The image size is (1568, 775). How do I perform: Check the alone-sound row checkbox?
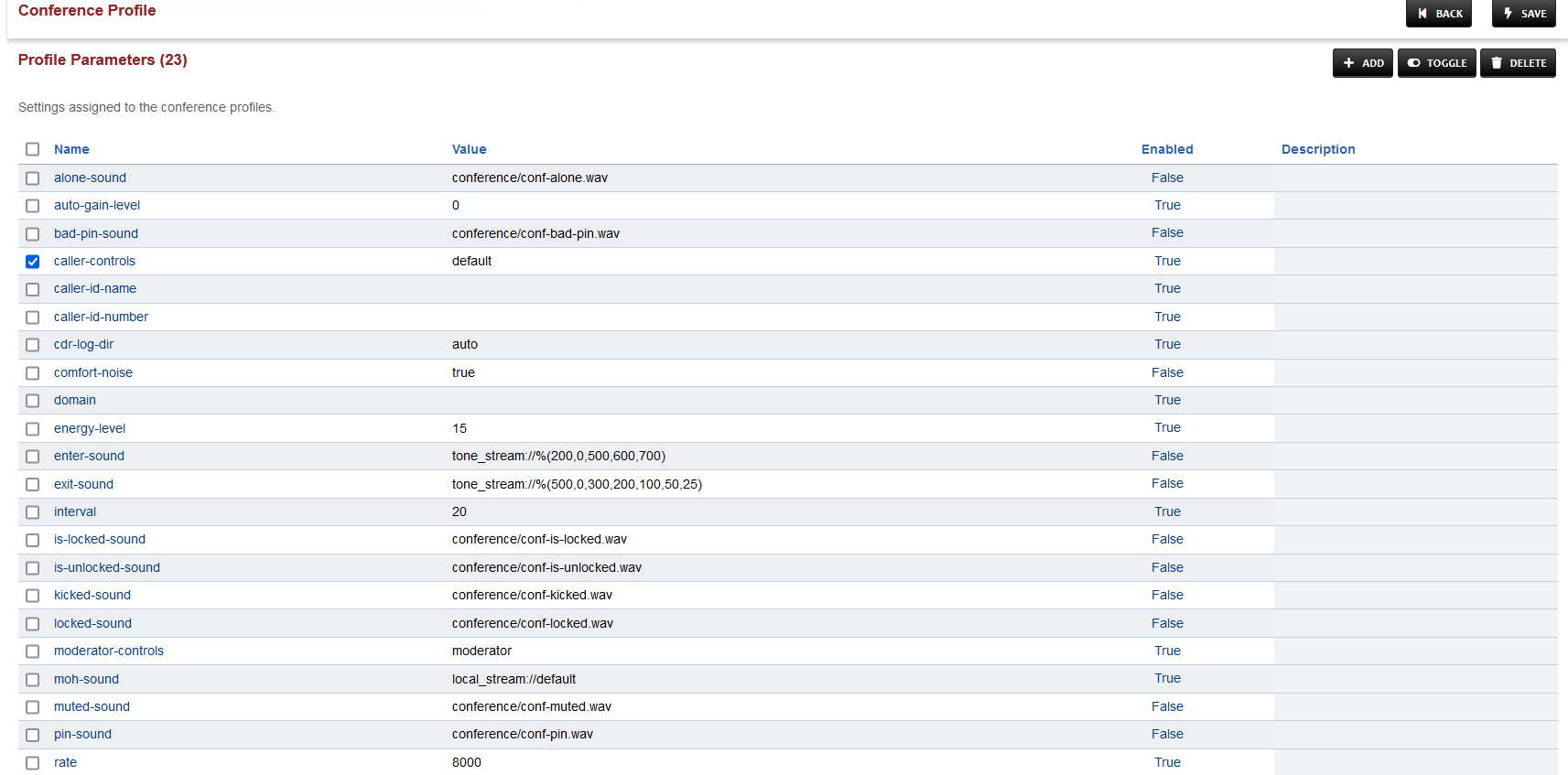point(33,178)
